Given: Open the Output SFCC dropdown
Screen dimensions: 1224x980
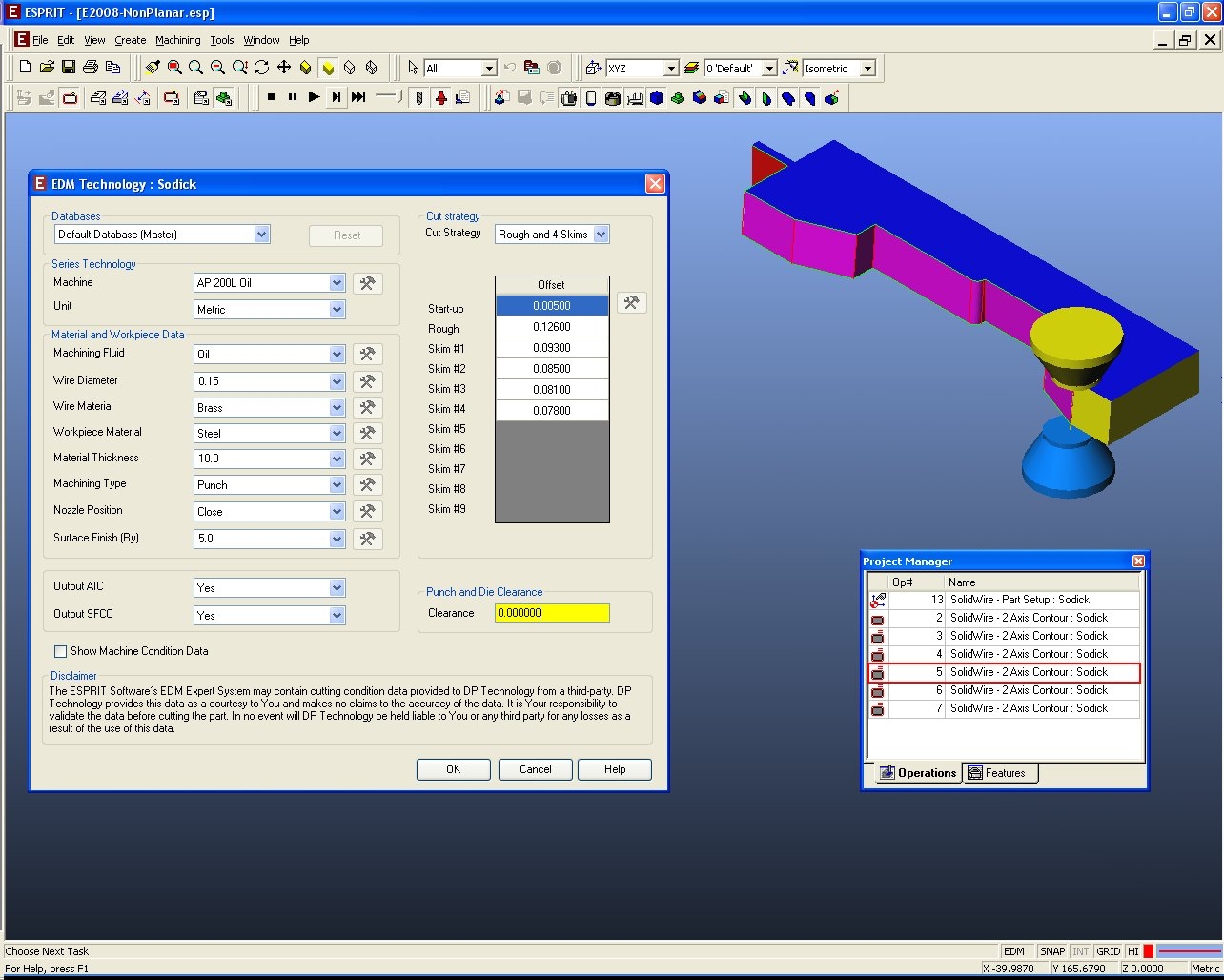Looking at the screenshot, I should coord(337,616).
